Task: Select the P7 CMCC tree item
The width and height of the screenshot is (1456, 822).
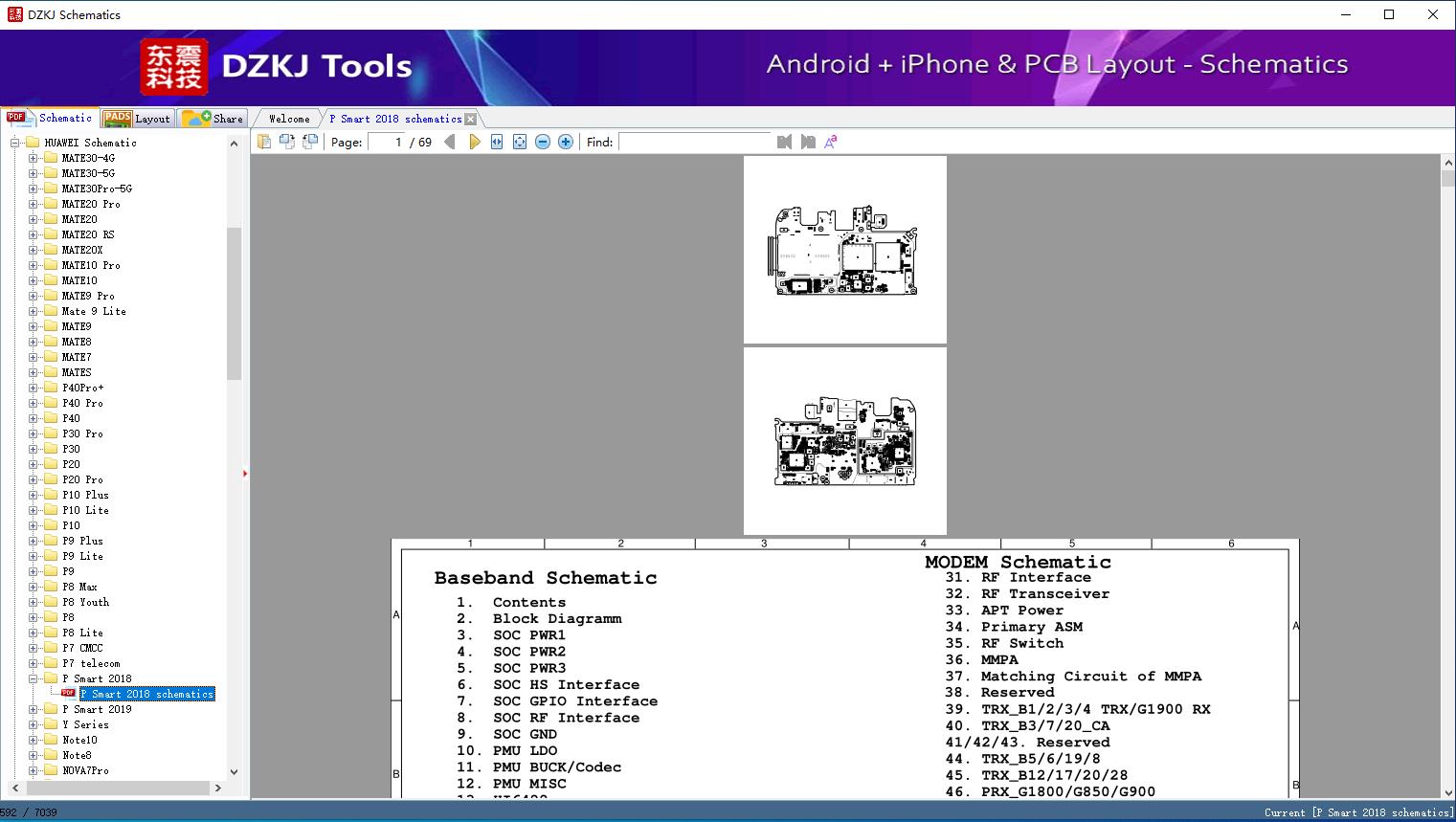Action: pyautogui.click(x=82, y=648)
